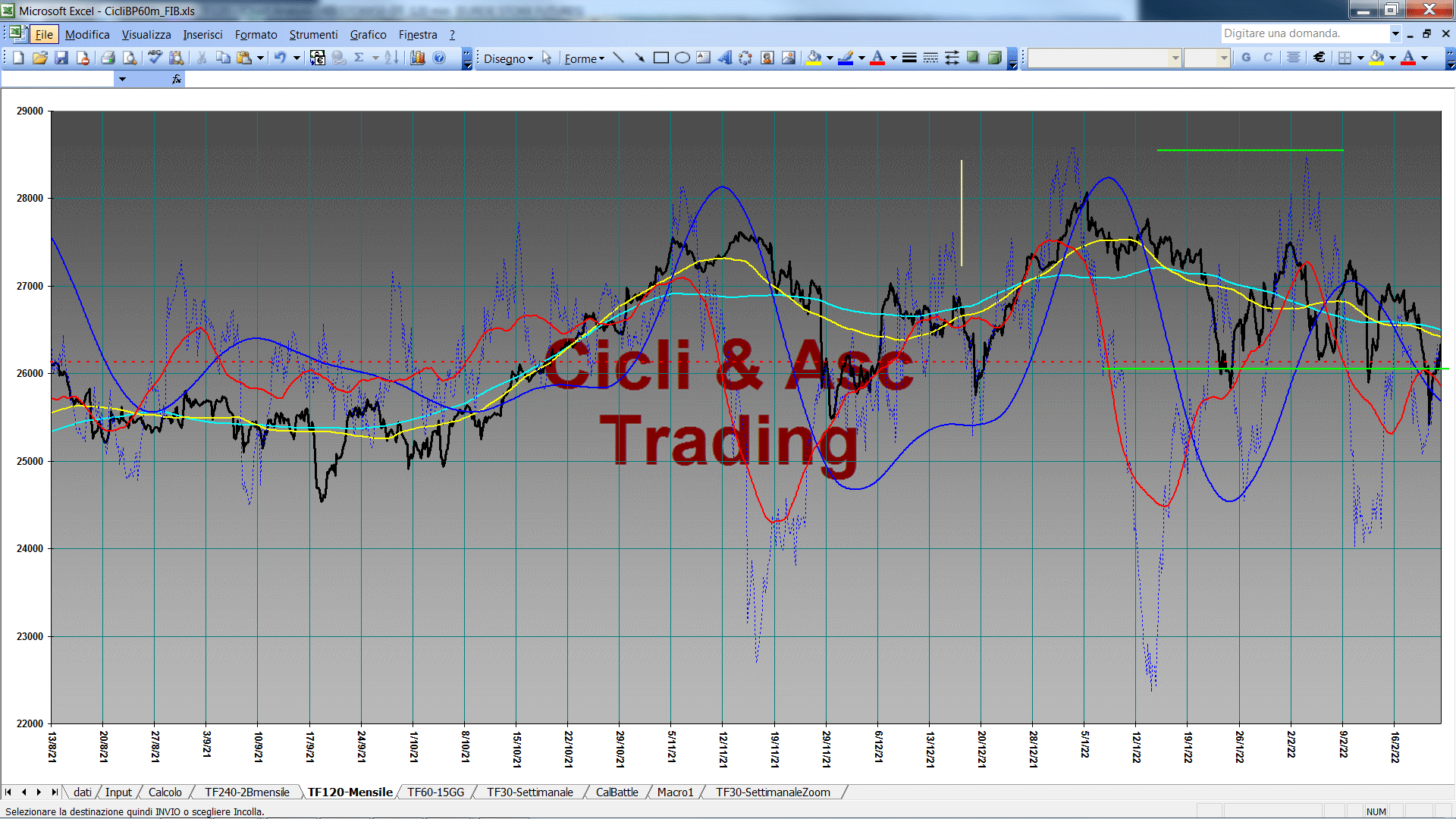Click the Cut scissors icon
The image size is (1456, 819).
202,58
